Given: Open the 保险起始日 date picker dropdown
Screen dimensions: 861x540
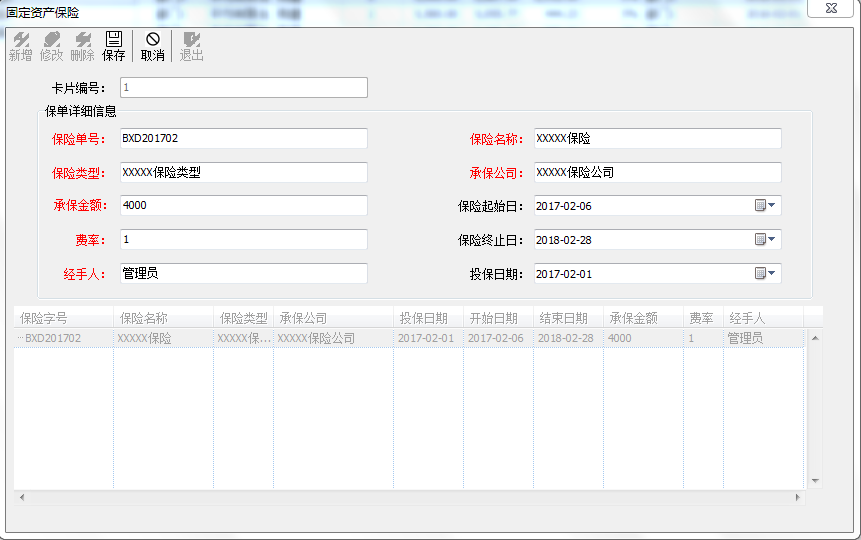Looking at the screenshot, I should pos(765,205).
